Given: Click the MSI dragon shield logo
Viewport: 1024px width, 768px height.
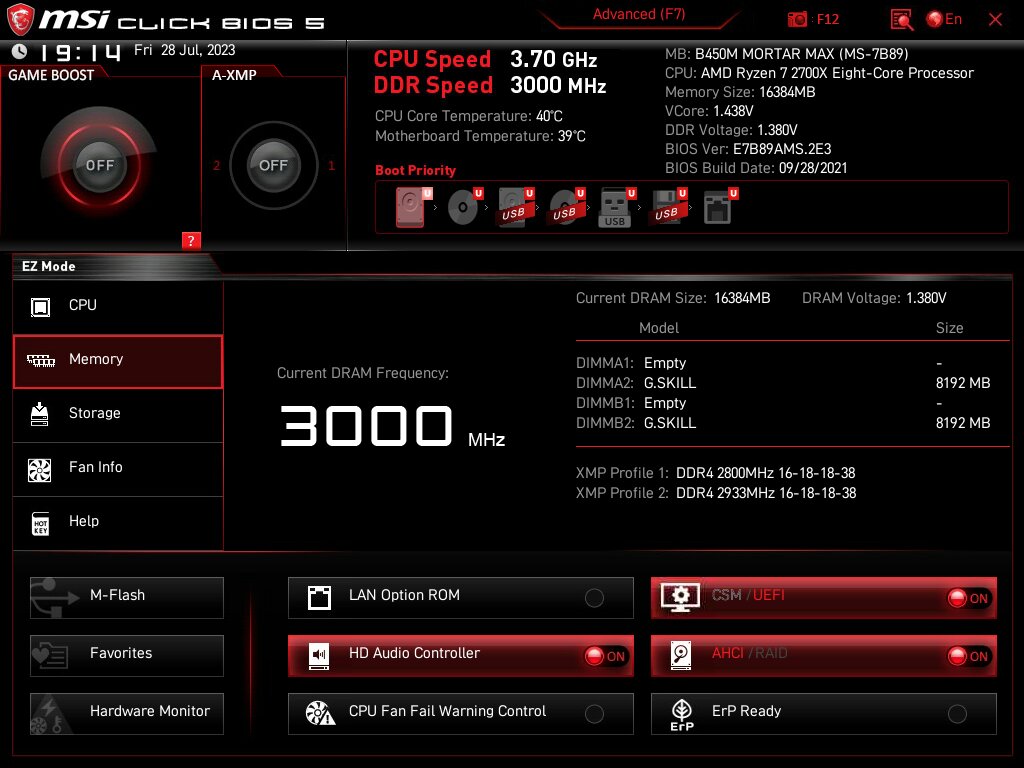Looking at the screenshot, I should tap(20, 20).
